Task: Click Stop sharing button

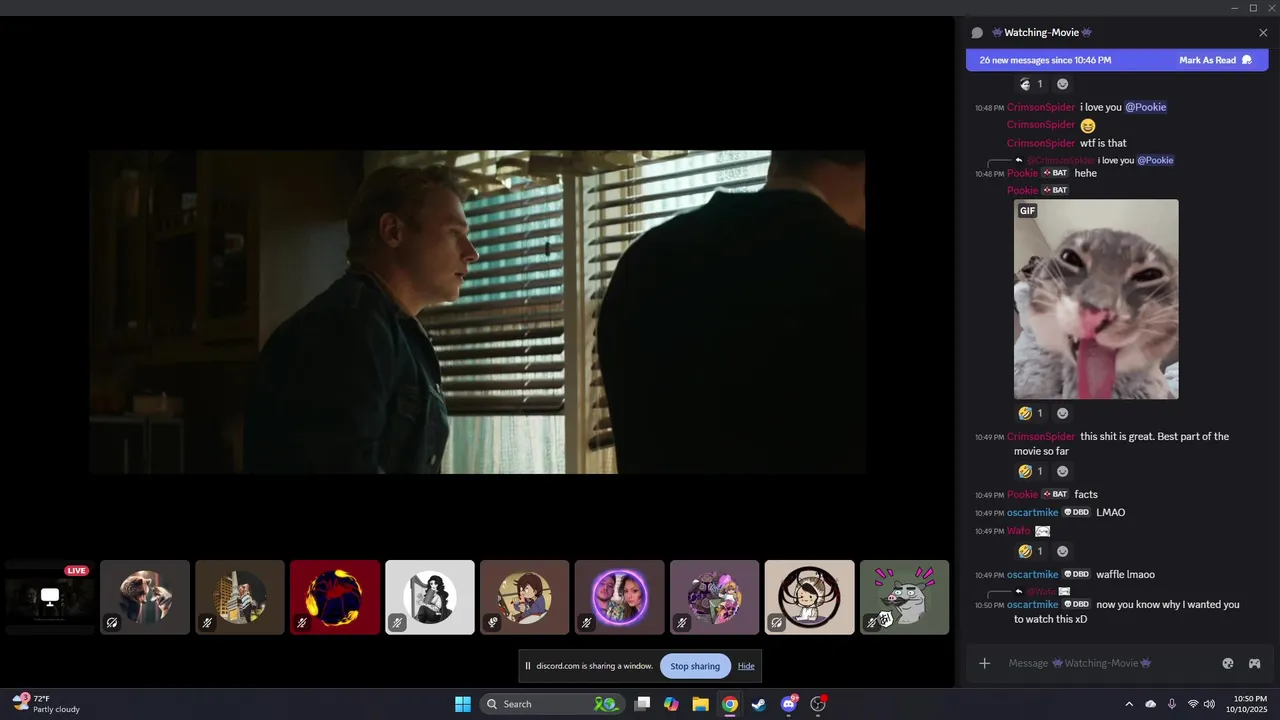Action: 695,666
